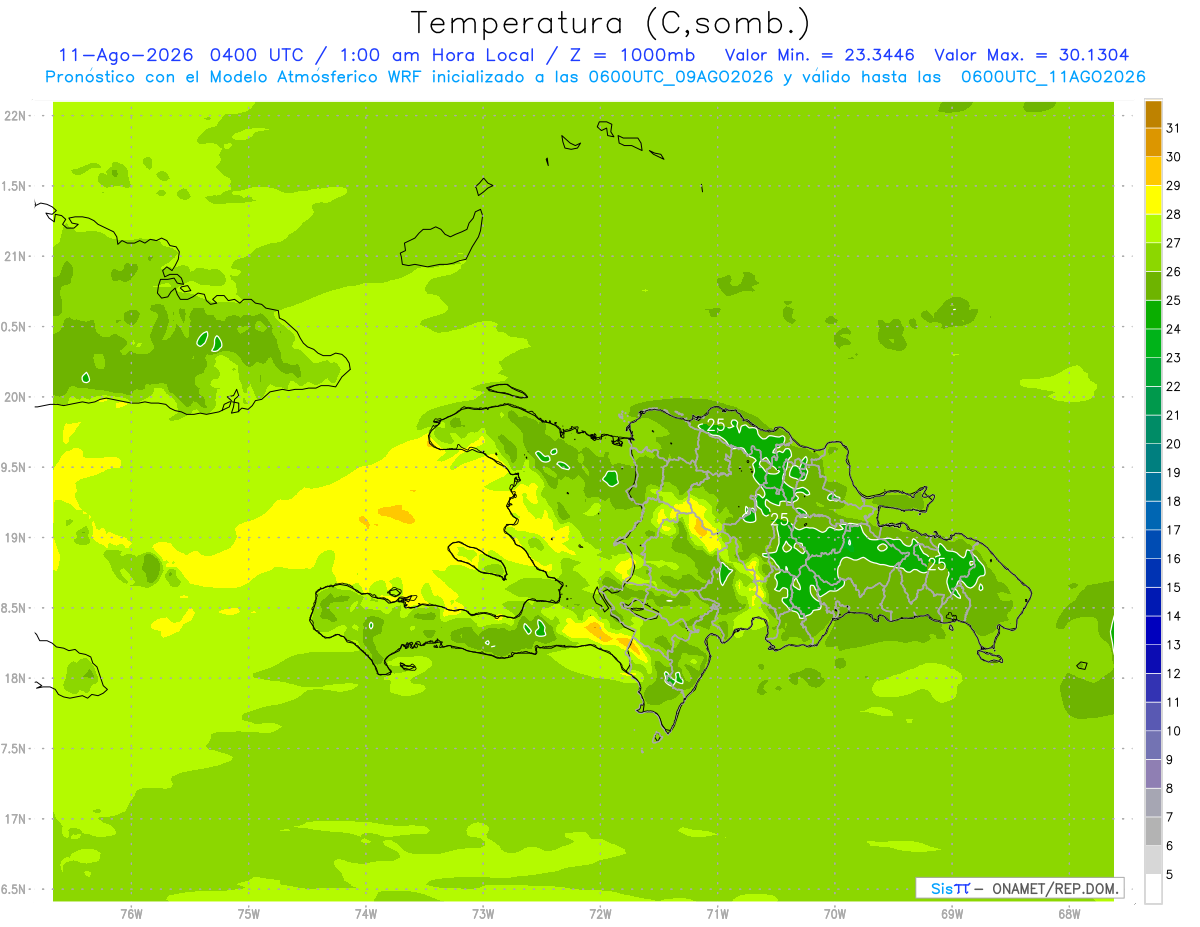The image size is (1200, 927).
Task: Select the purple swatch between 9 and 10
Action: [1153, 746]
